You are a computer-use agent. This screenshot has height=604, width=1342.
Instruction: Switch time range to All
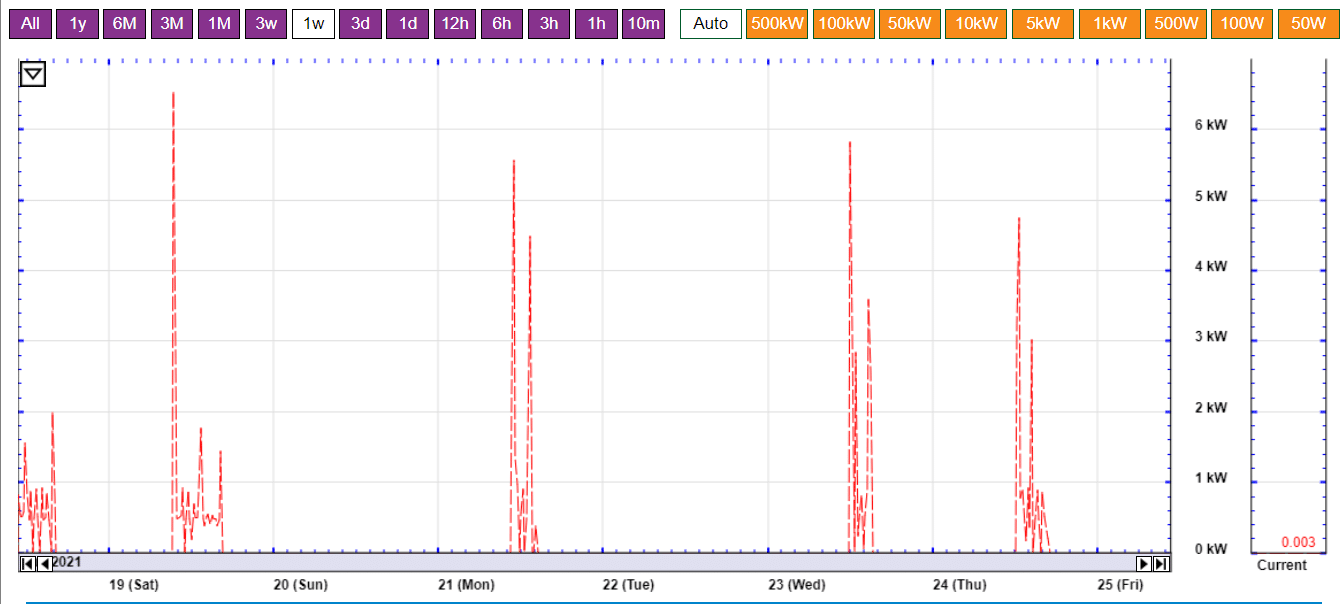(x=30, y=24)
